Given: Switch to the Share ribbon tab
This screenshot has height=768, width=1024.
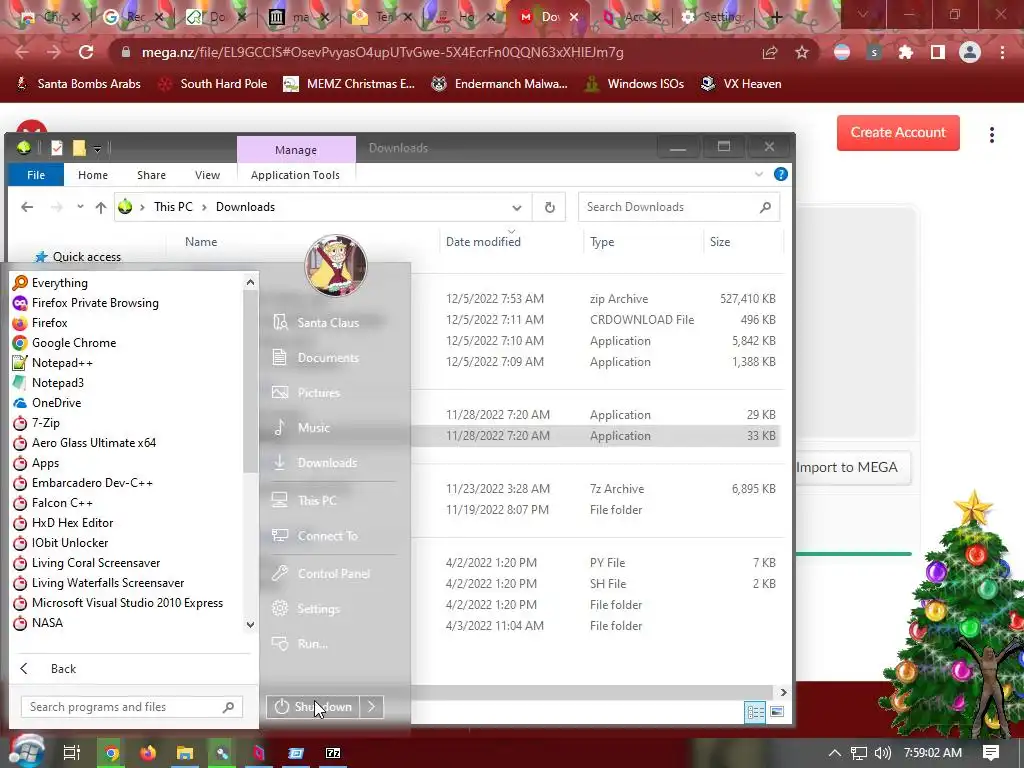Looking at the screenshot, I should click(x=152, y=175).
